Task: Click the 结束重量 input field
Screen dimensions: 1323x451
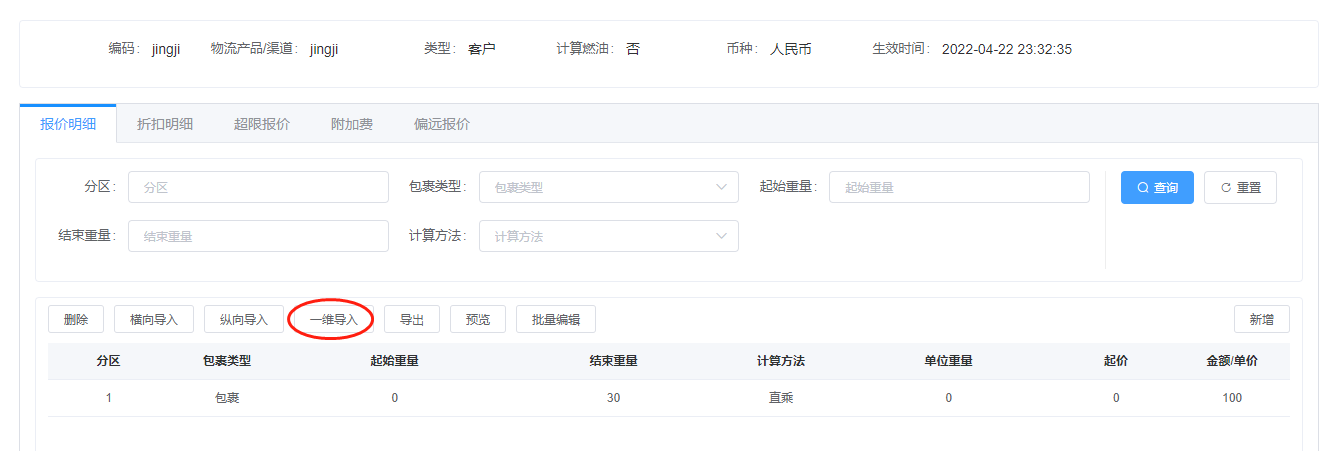Action: point(258,236)
